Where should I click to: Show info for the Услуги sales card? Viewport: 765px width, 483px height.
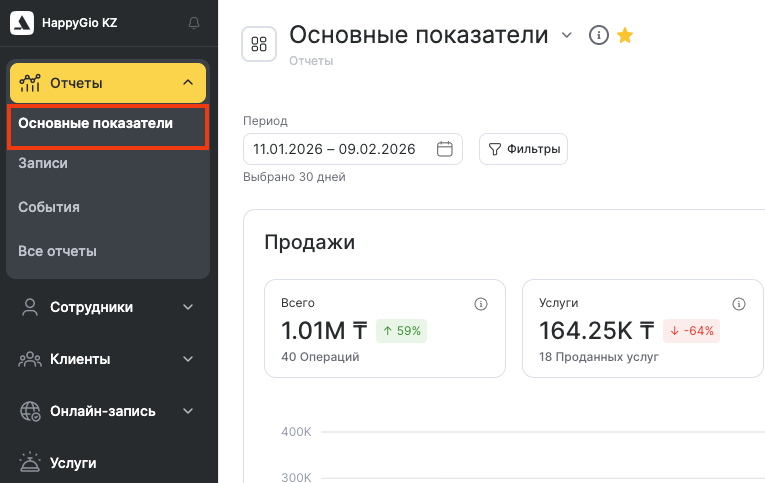(739, 304)
